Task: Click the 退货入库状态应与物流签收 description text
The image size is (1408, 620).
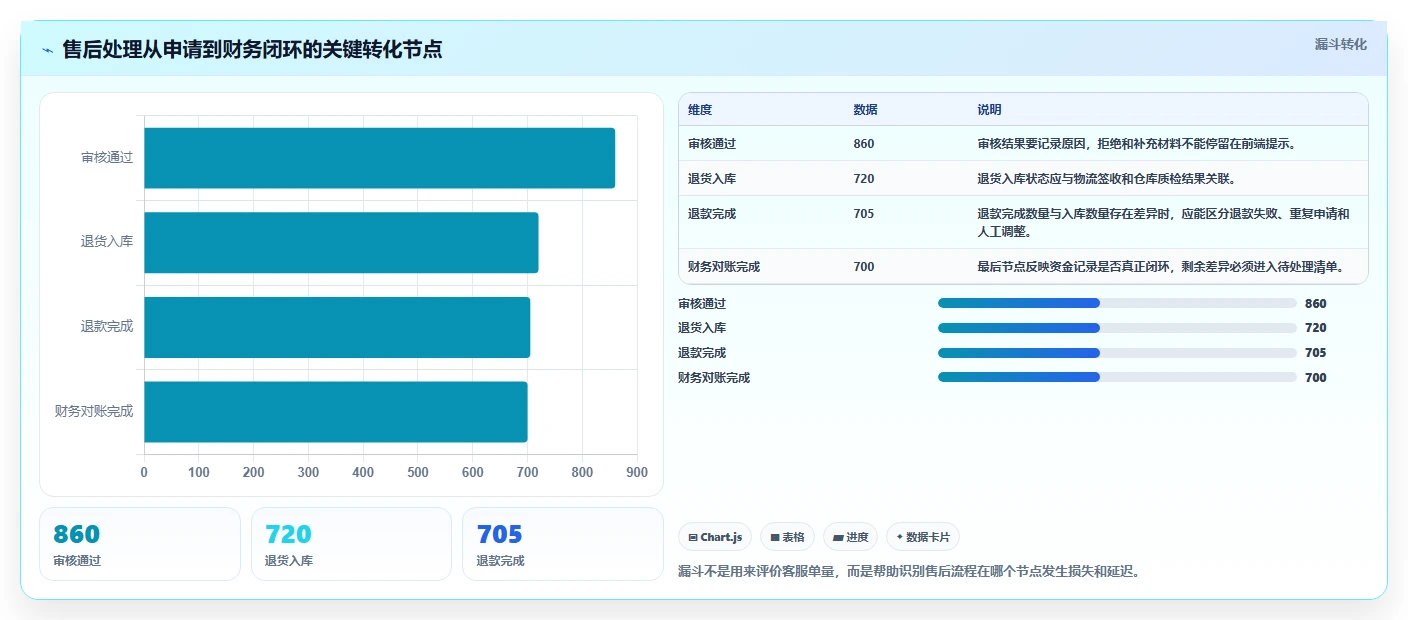Action: tap(1109, 179)
